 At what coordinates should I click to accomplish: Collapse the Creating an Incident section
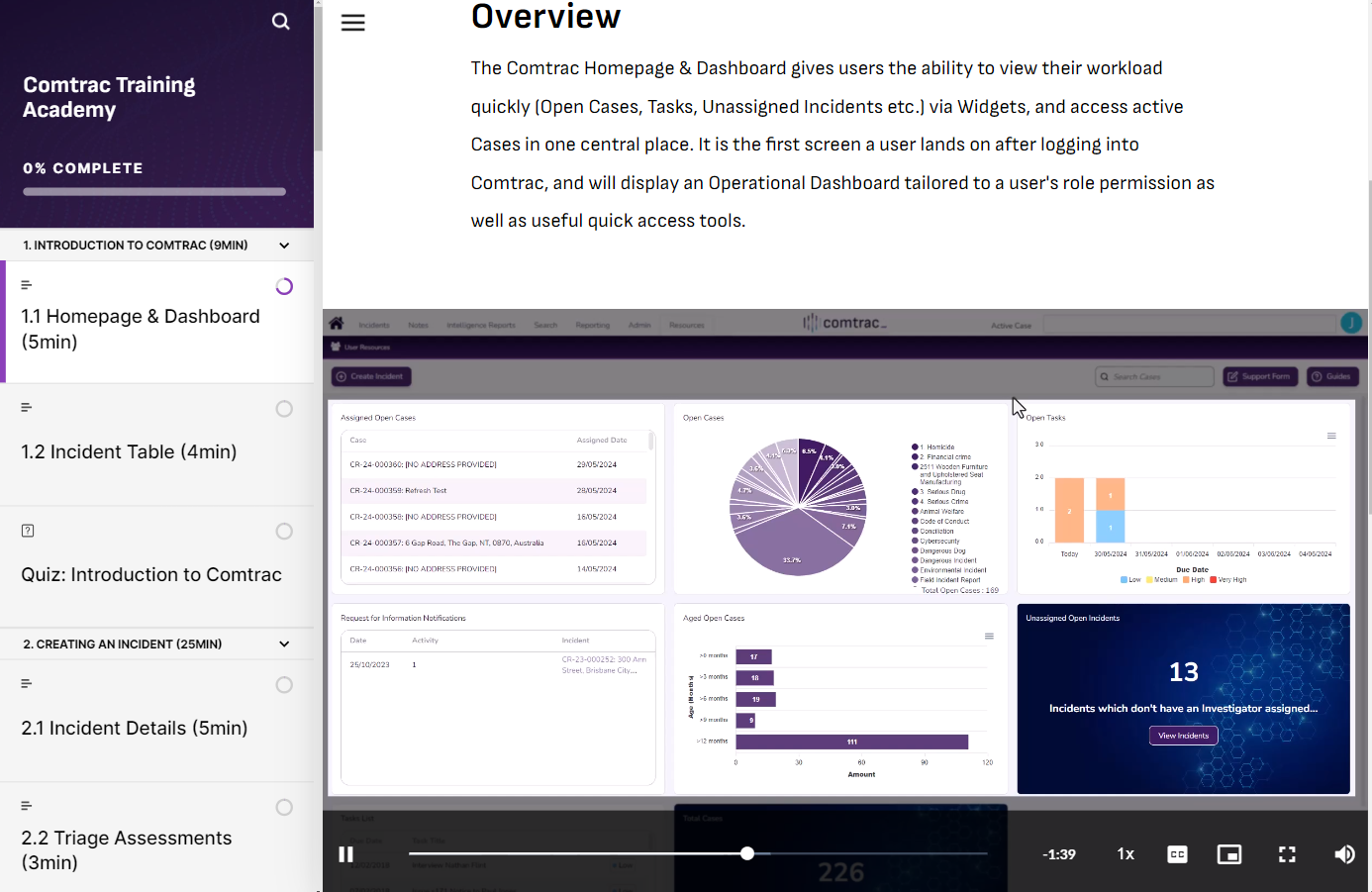pyautogui.click(x=284, y=644)
